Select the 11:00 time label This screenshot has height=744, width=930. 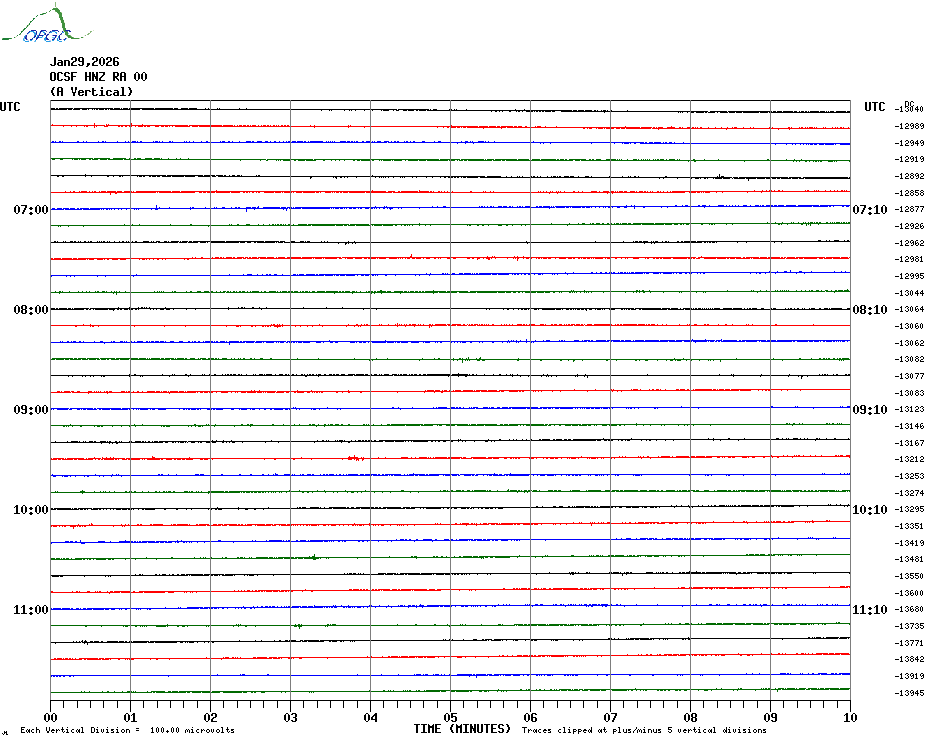[x=31, y=610]
